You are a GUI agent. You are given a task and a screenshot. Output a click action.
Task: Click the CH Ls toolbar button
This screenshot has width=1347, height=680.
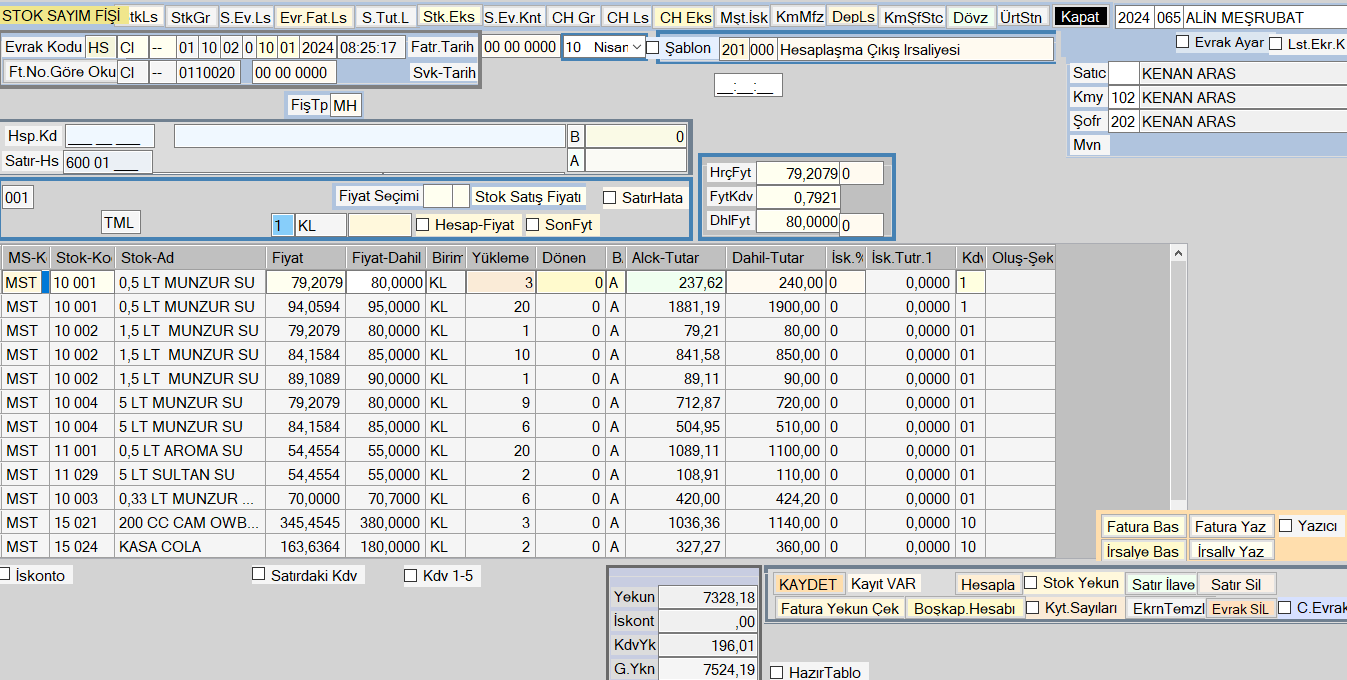pos(628,17)
